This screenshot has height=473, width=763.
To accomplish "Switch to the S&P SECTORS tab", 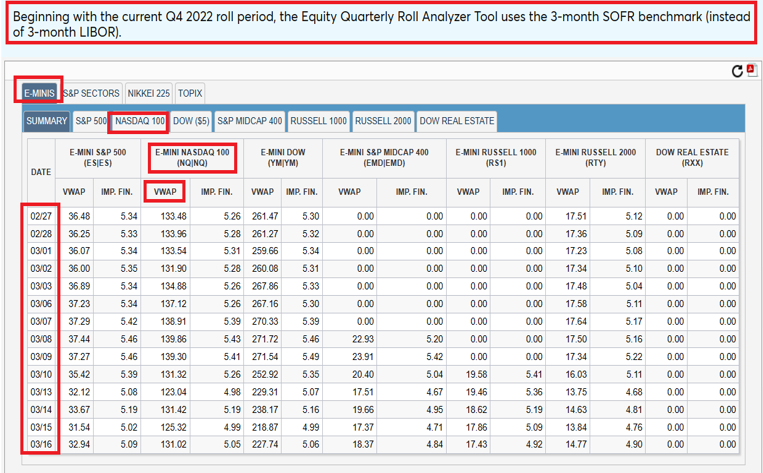I will tap(91, 93).
